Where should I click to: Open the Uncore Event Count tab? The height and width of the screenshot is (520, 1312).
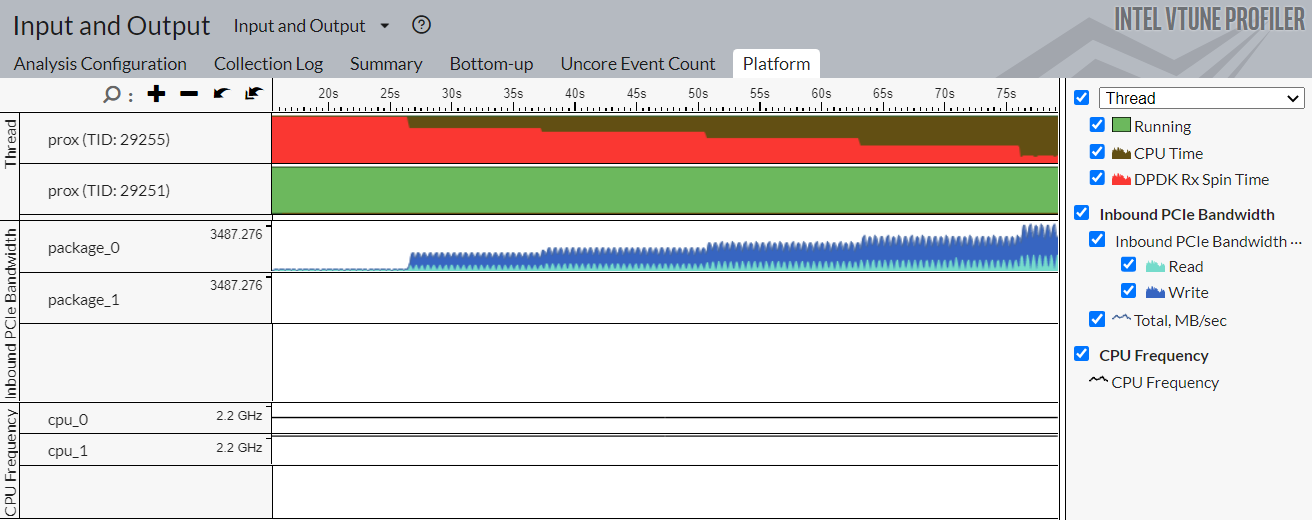click(638, 64)
